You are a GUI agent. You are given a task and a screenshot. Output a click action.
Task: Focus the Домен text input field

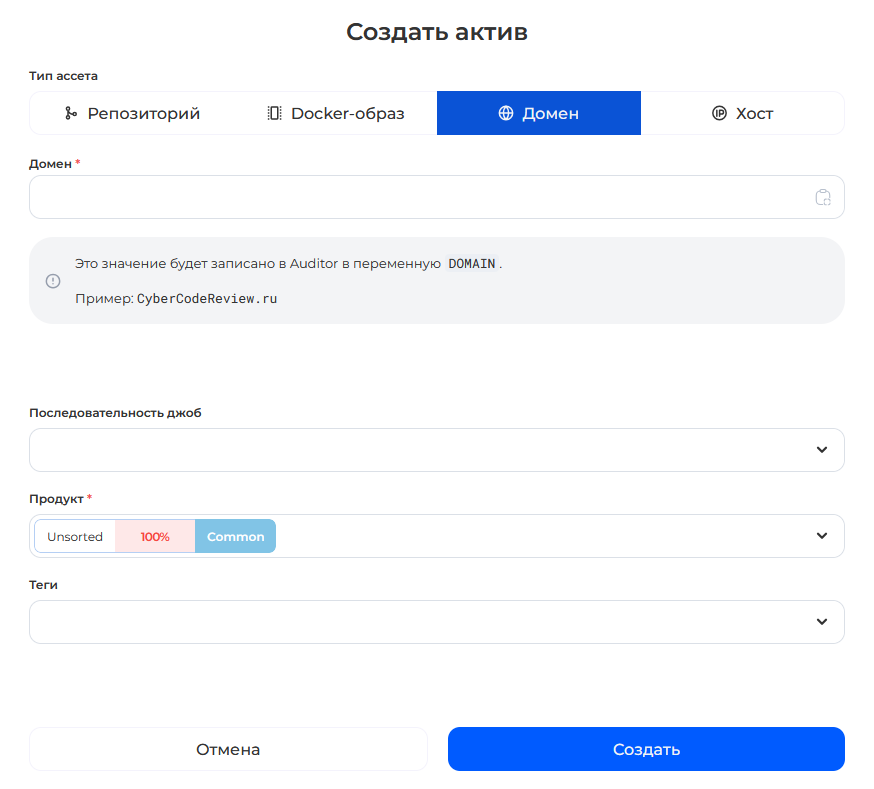tap(420, 197)
